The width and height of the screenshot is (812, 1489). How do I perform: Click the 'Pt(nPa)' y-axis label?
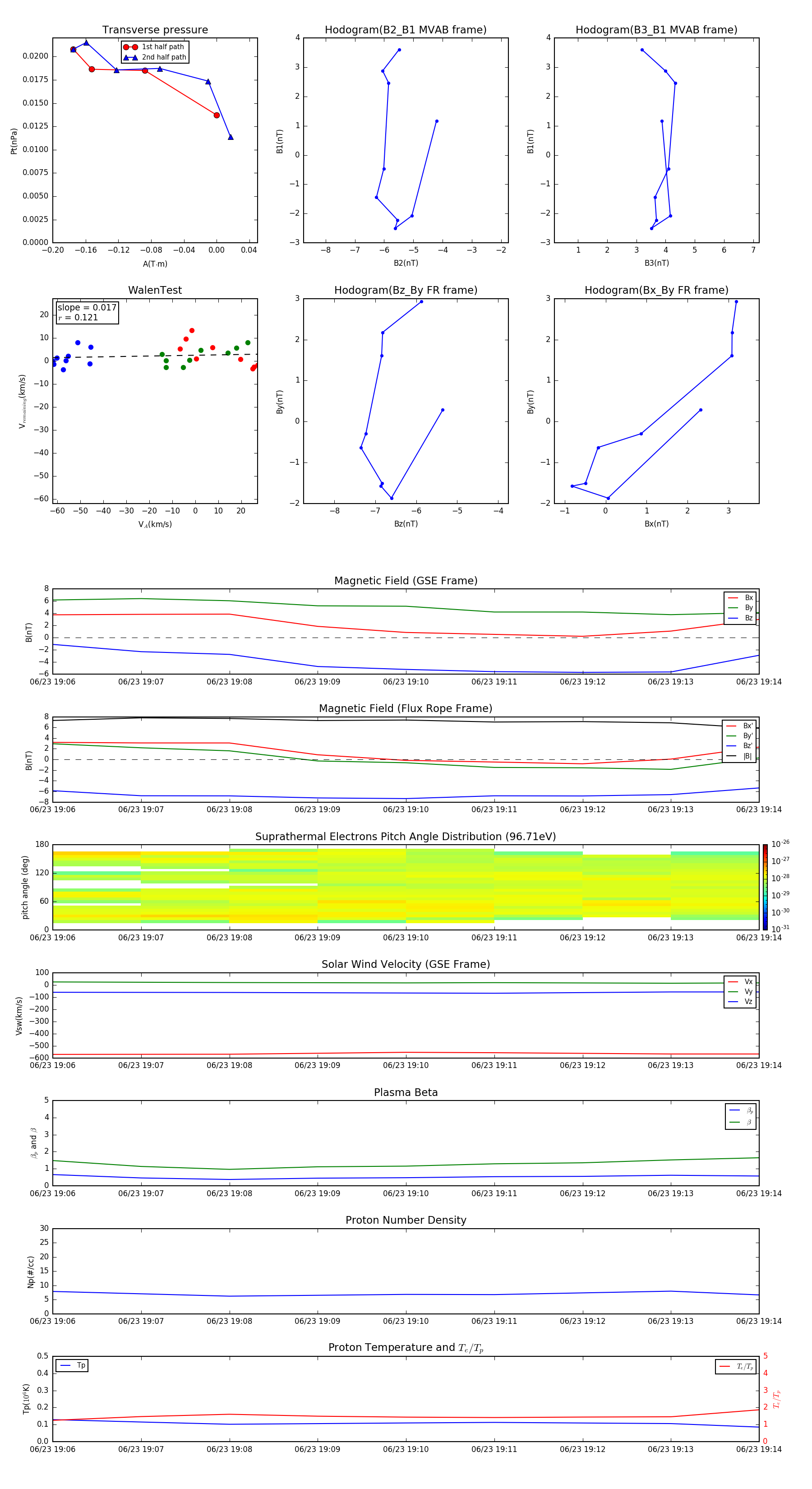[14, 141]
